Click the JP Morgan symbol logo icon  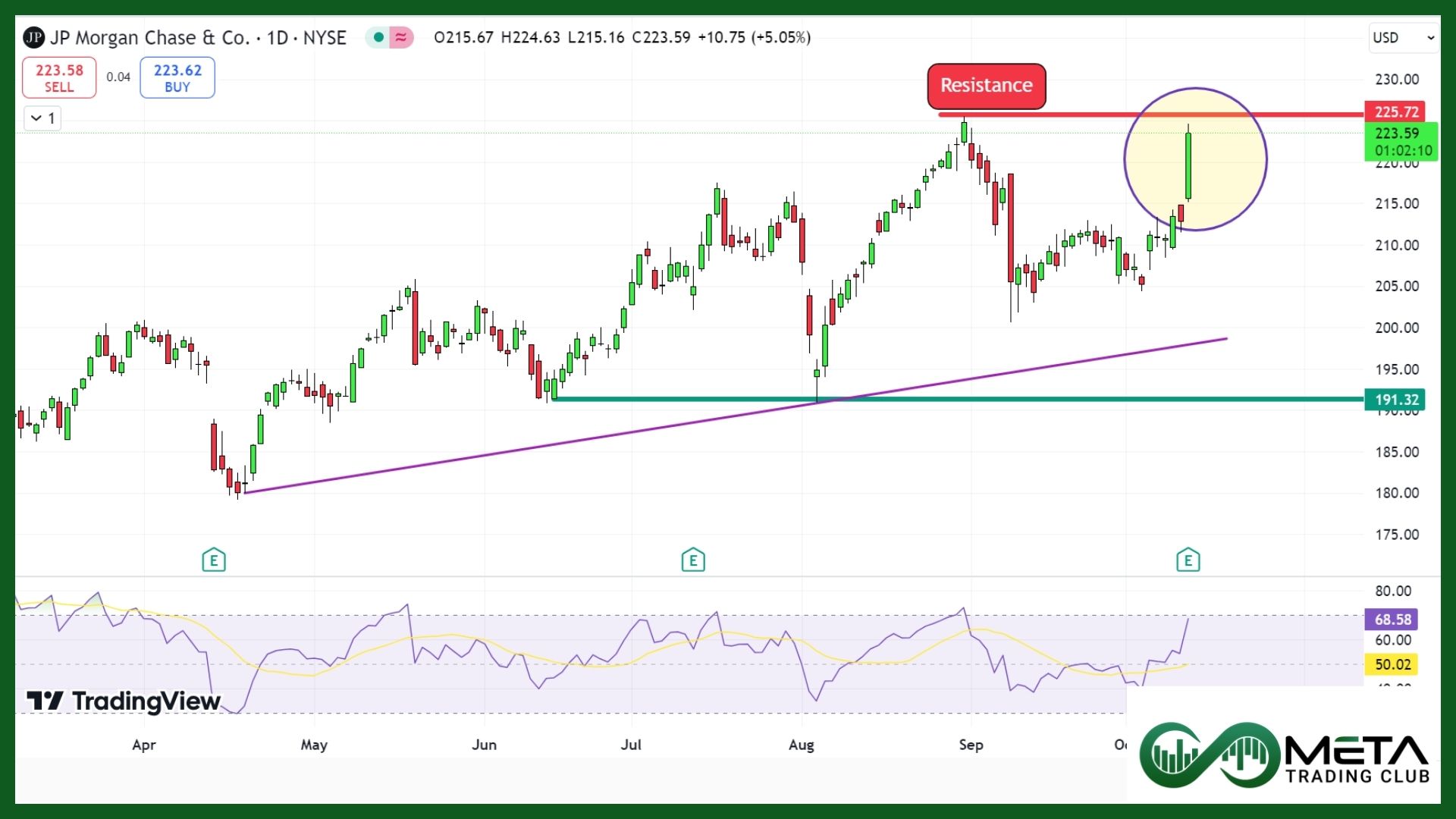point(34,37)
